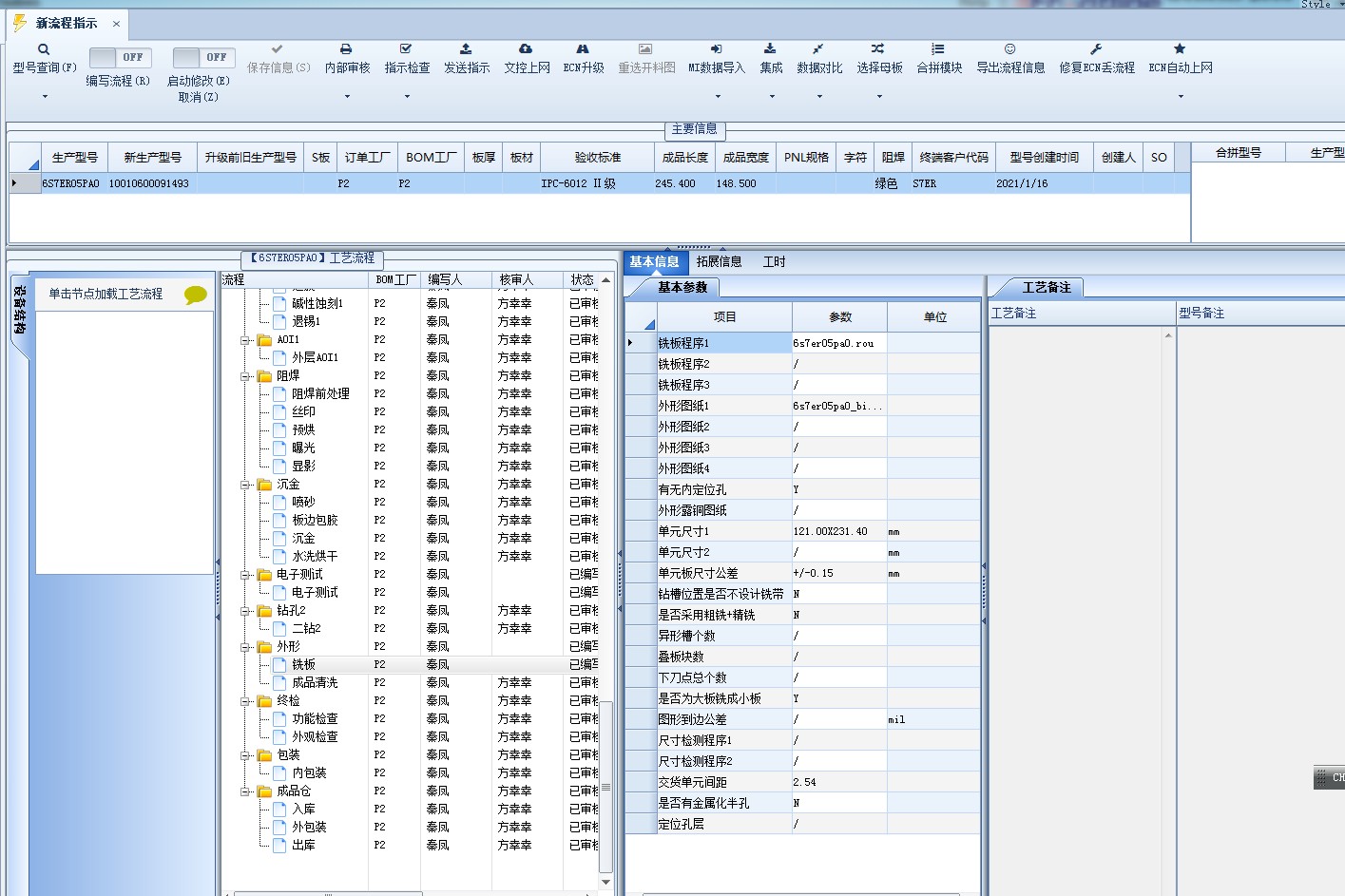Select the 板边包胶 tree item
The width and height of the screenshot is (1345, 896).
315,521
